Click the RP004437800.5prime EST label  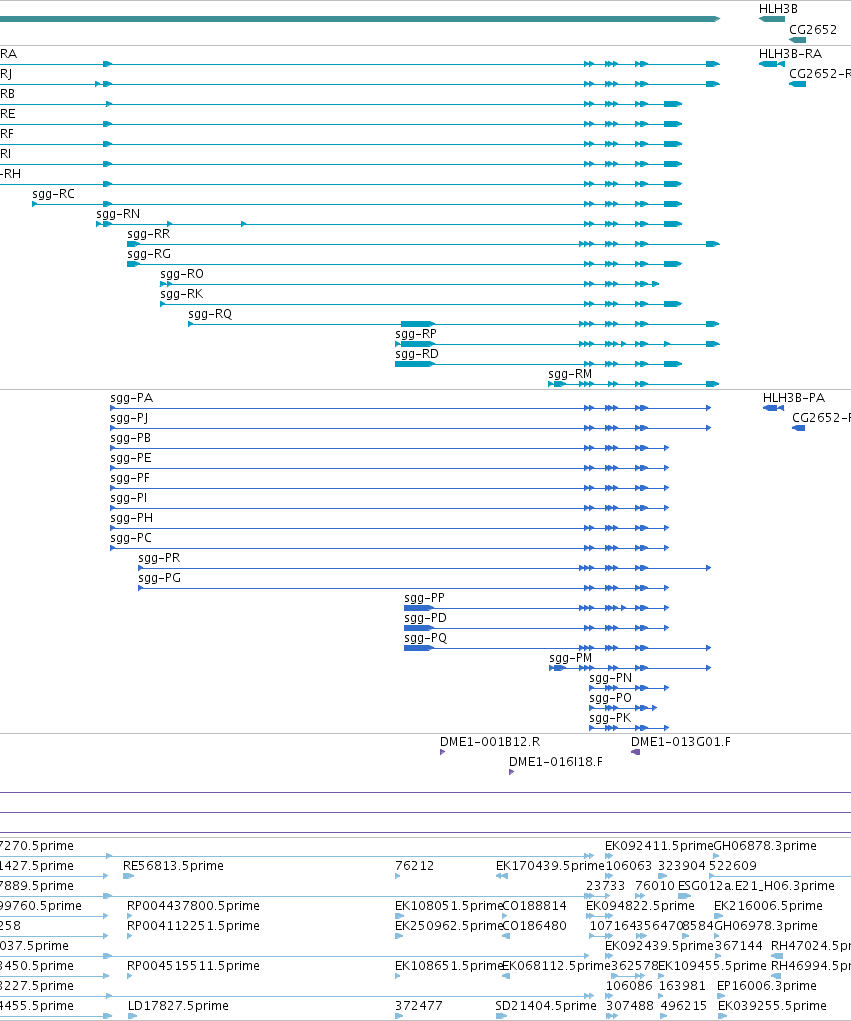click(x=193, y=906)
